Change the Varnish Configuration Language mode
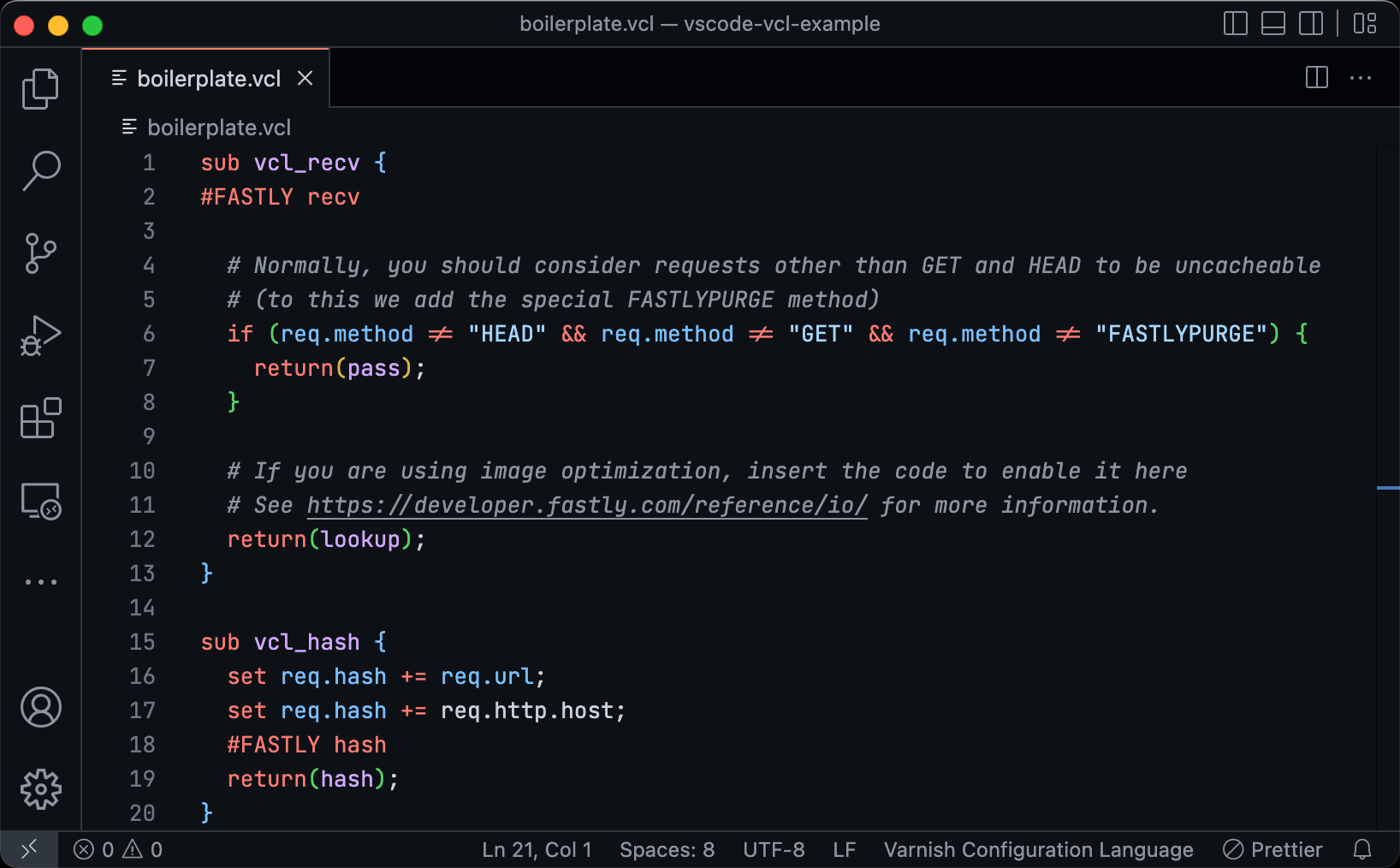The width and height of the screenshot is (1400, 868). (x=1038, y=849)
